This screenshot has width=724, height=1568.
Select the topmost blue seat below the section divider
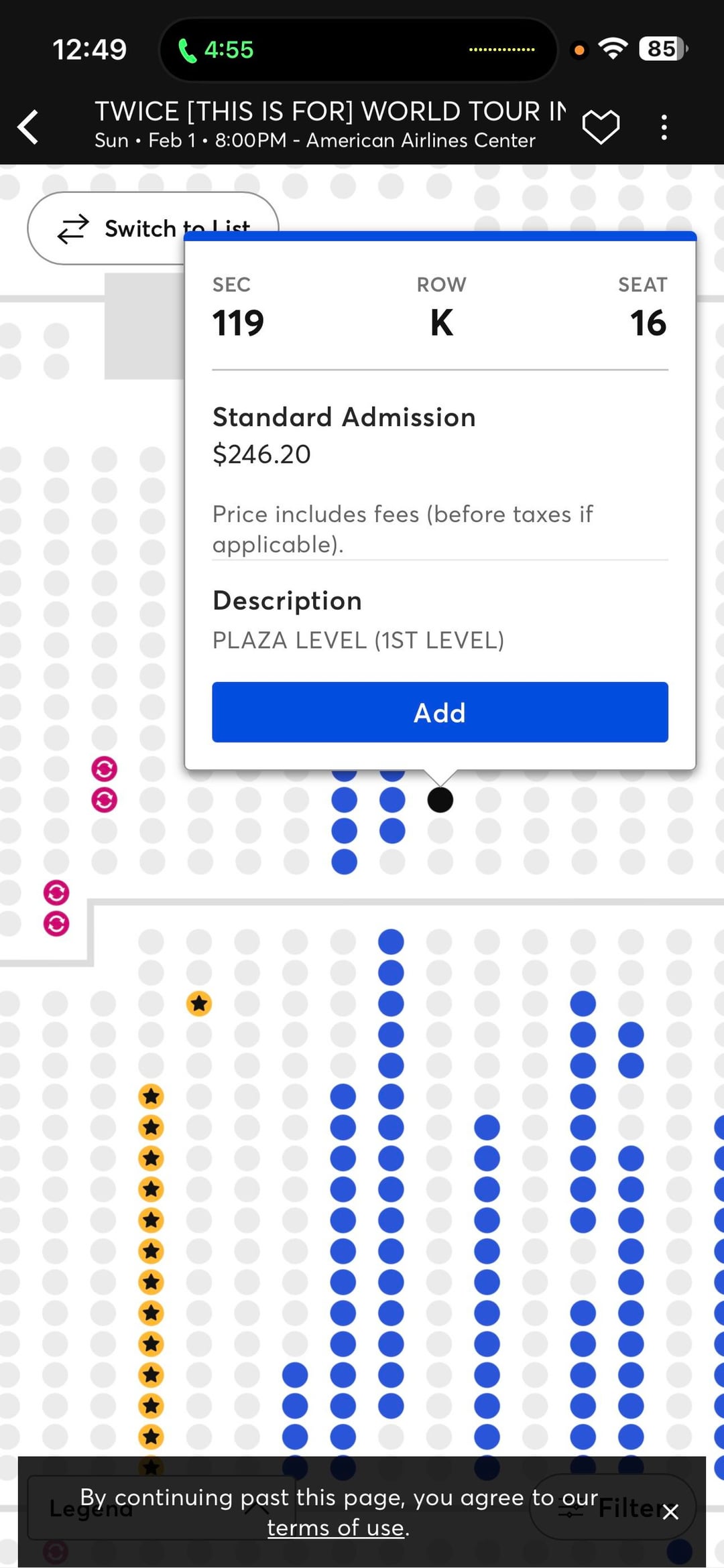point(391,941)
